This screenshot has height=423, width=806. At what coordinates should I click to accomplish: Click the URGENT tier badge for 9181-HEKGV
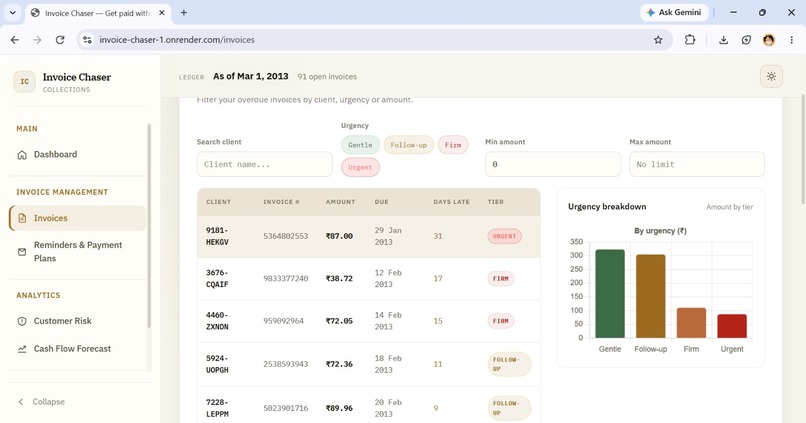point(504,236)
